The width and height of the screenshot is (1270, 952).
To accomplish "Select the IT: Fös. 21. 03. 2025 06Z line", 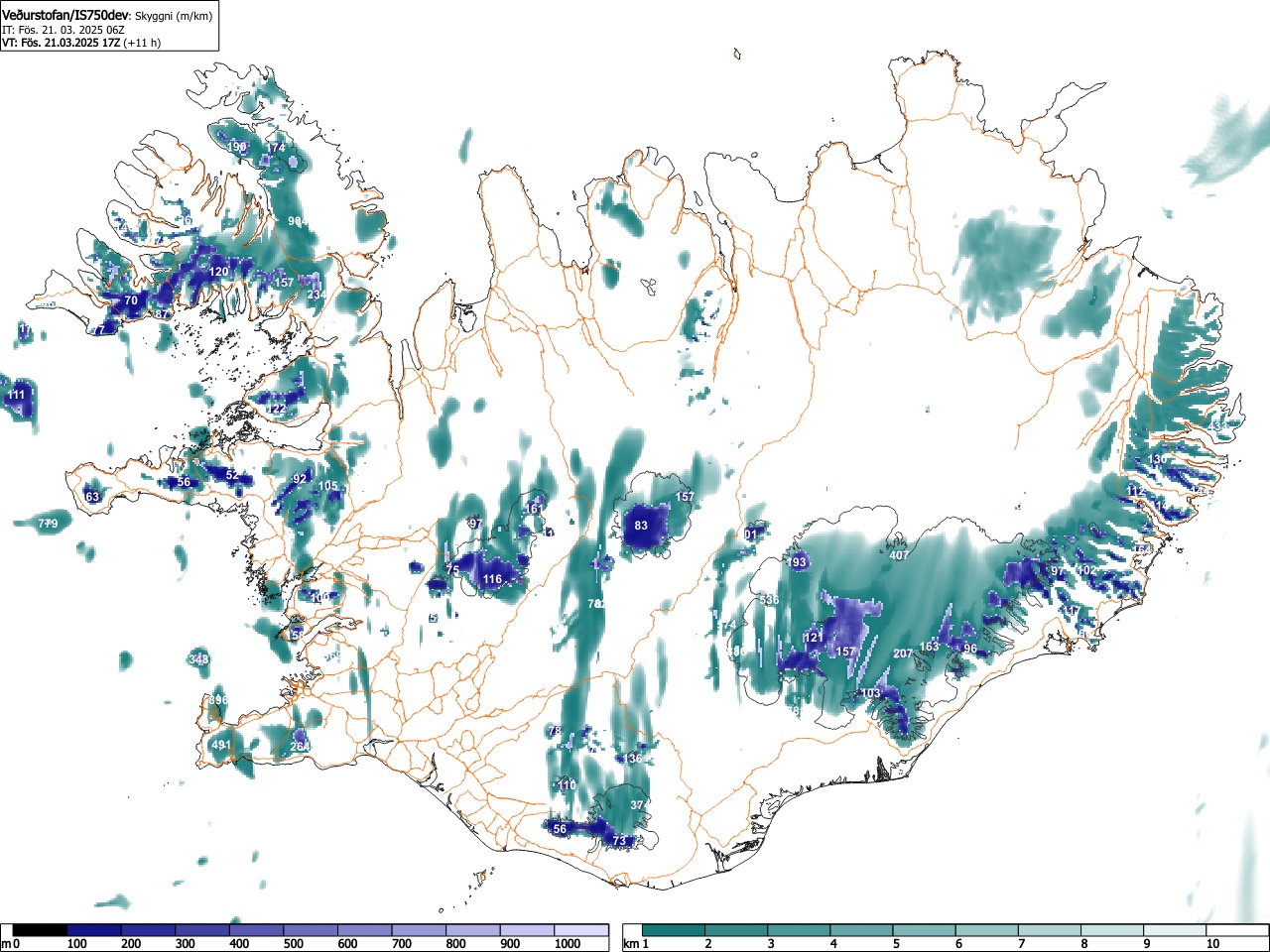I will [63, 30].
